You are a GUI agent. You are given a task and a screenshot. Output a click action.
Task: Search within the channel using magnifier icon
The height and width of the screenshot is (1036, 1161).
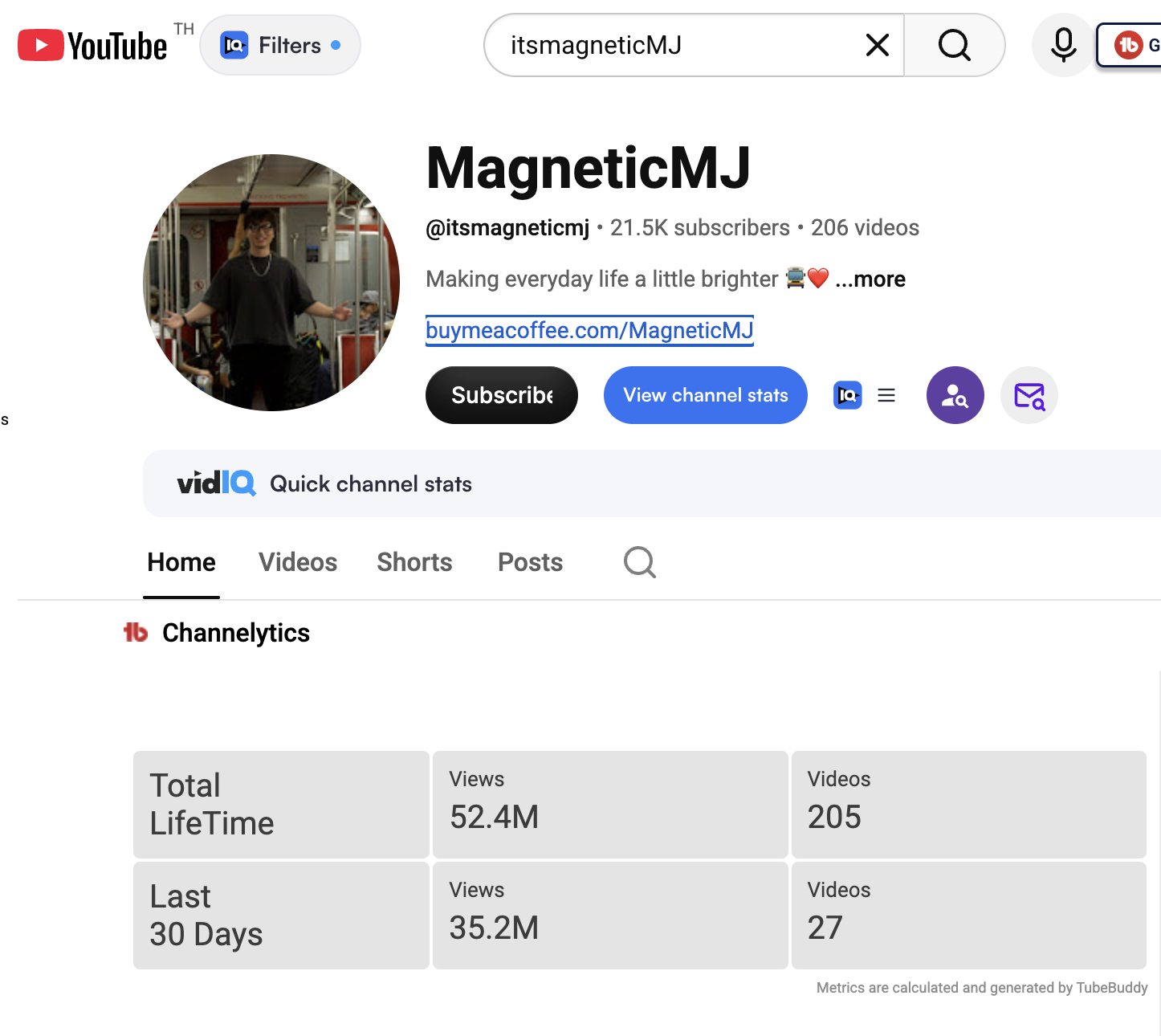click(x=640, y=562)
